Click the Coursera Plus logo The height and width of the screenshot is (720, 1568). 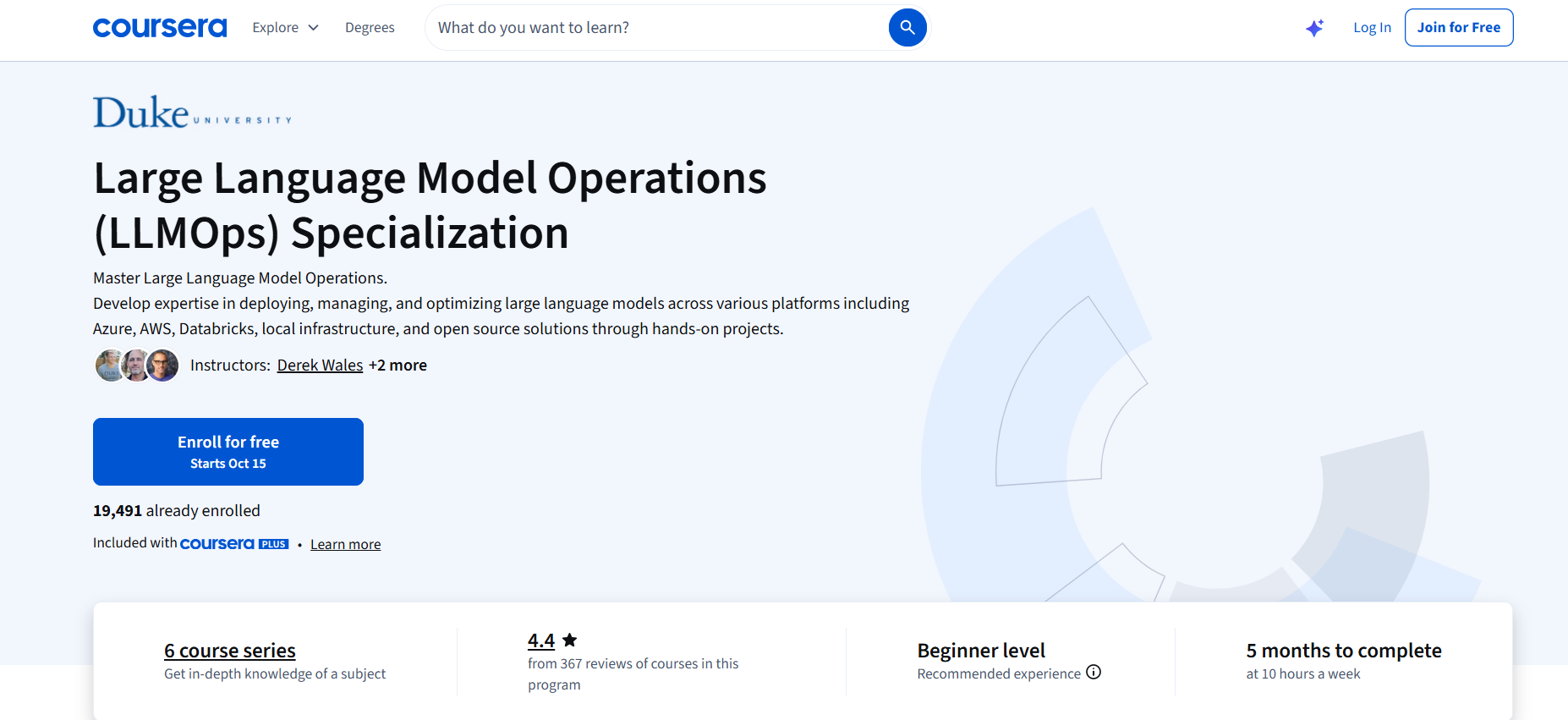[x=234, y=543]
